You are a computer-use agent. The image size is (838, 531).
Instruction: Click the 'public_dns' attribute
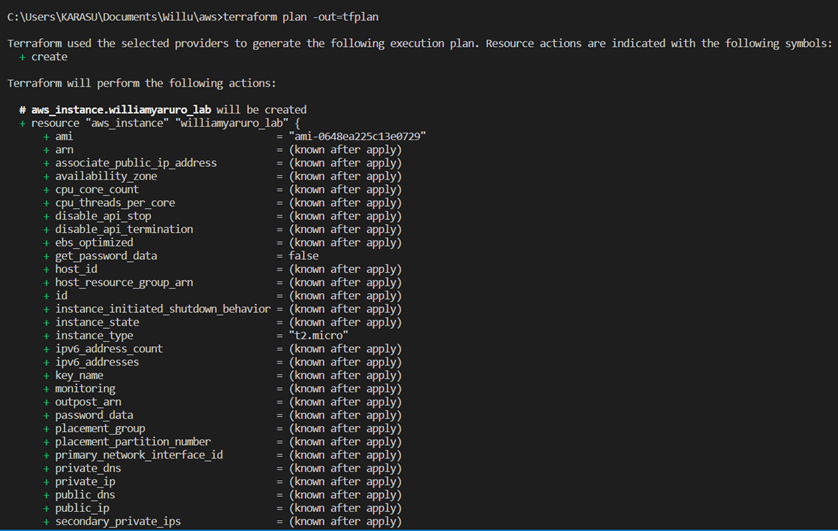(85, 495)
